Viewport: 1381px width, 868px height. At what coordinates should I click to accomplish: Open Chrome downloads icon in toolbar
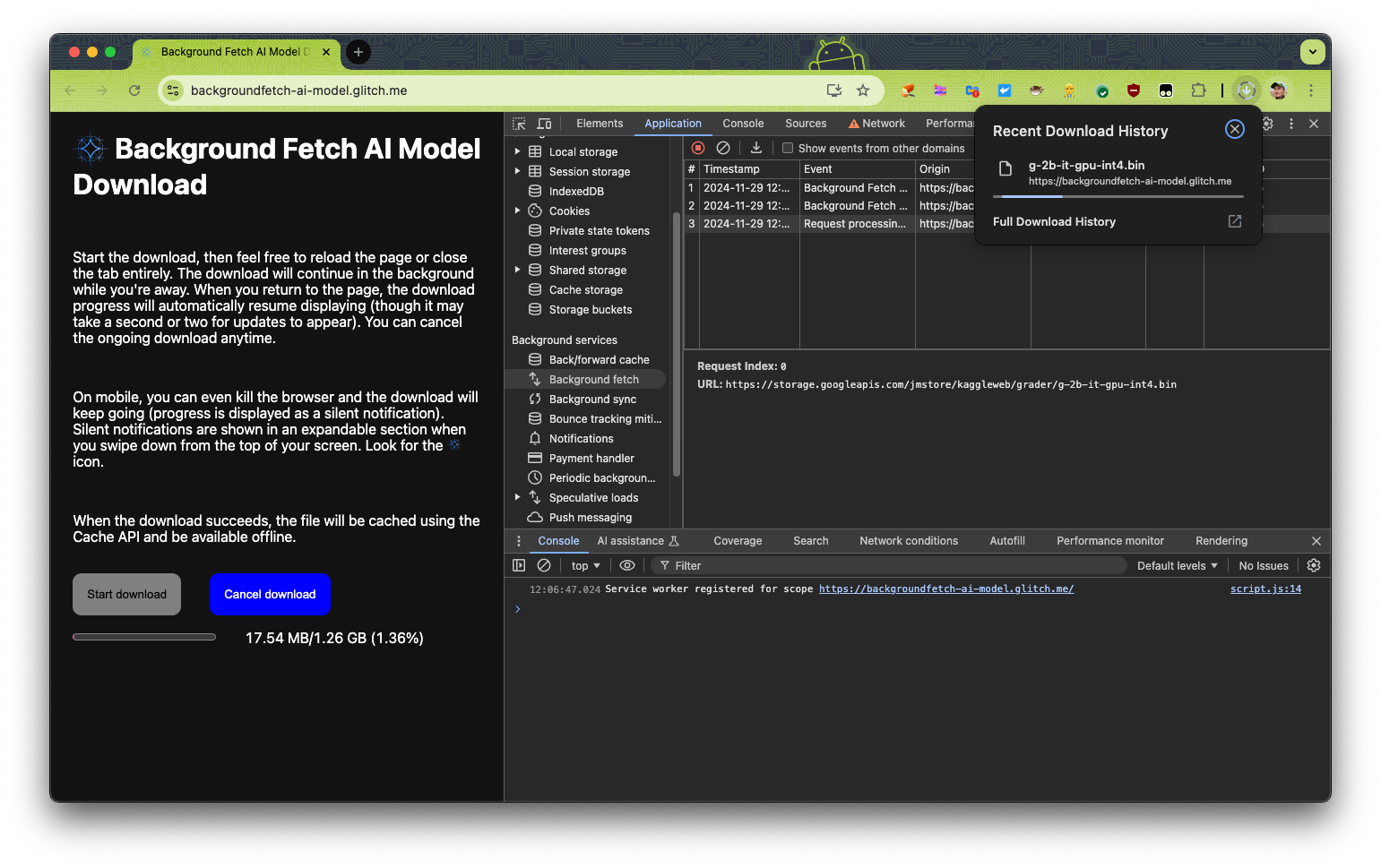(x=1246, y=90)
